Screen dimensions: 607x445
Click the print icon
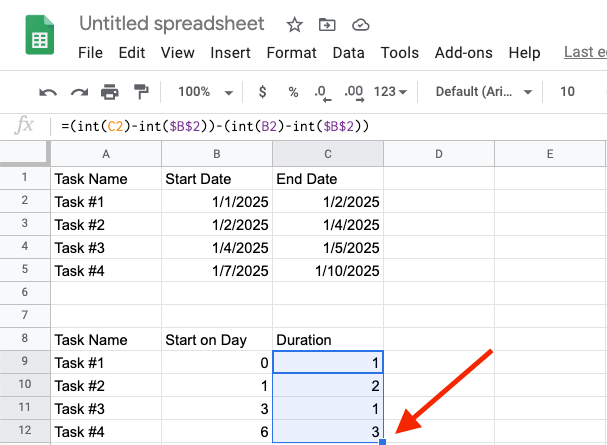[x=109, y=92]
